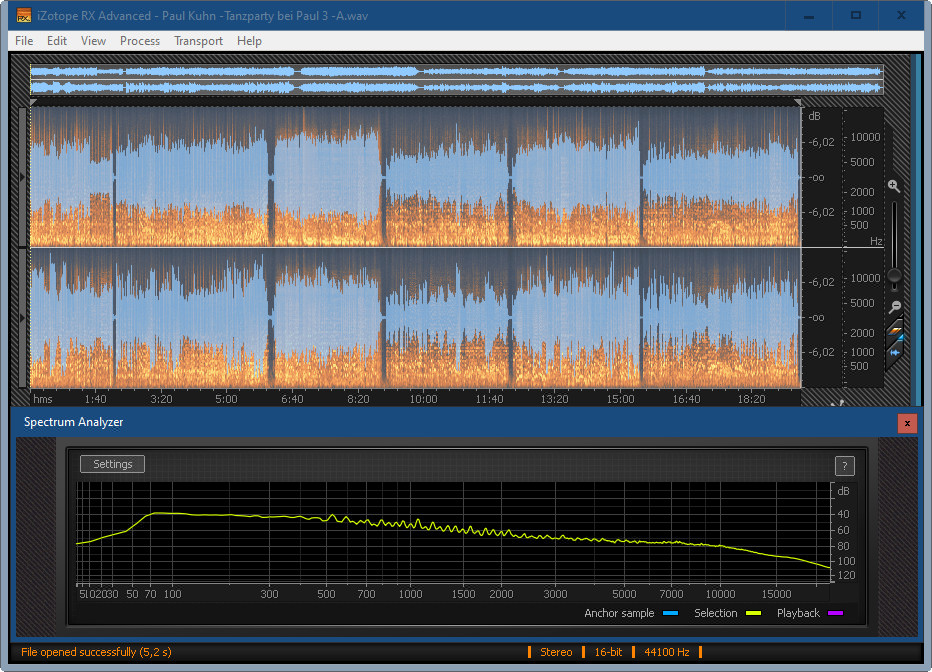Click the Playback purple color swatch
Image resolution: width=932 pixels, height=672 pixels.
[835, 613]
